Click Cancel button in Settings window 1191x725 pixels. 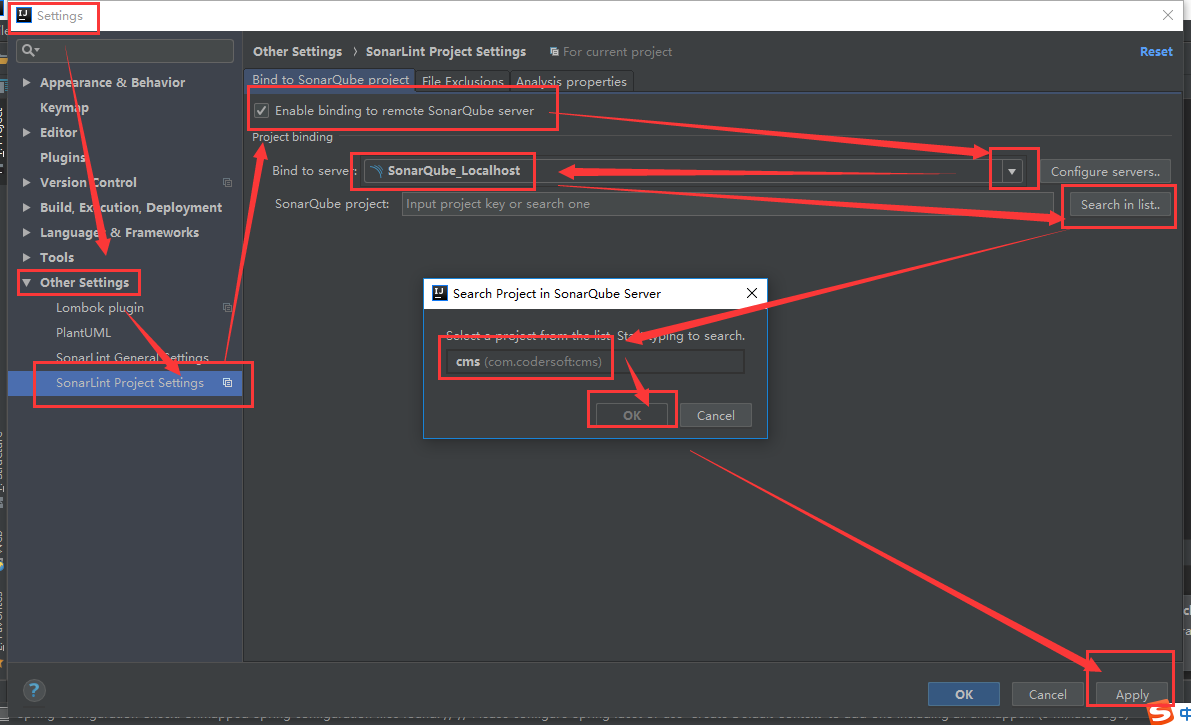1047,695
